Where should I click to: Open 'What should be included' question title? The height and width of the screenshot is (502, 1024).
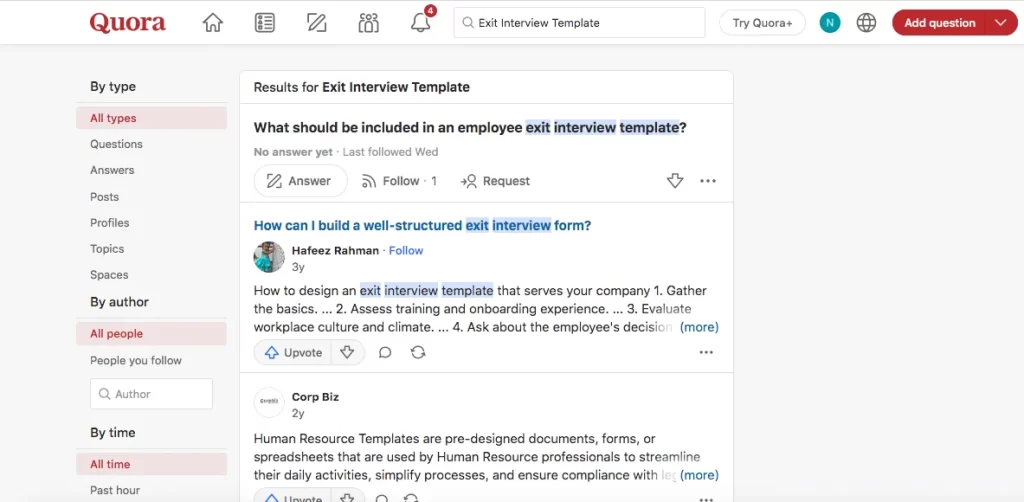[470, 128]
